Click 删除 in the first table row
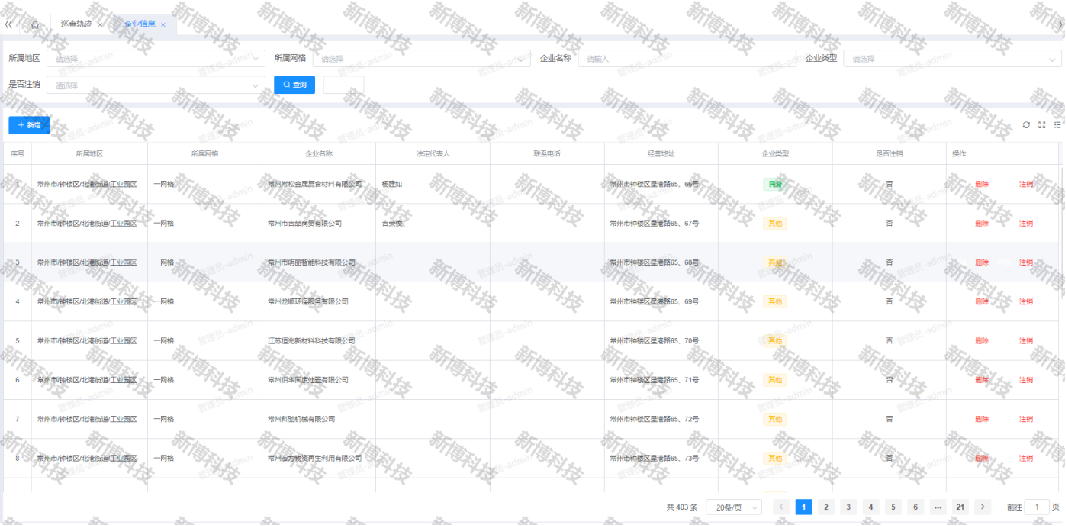Viewport: 1066px width, 526px height. click(x=982, y=184)
